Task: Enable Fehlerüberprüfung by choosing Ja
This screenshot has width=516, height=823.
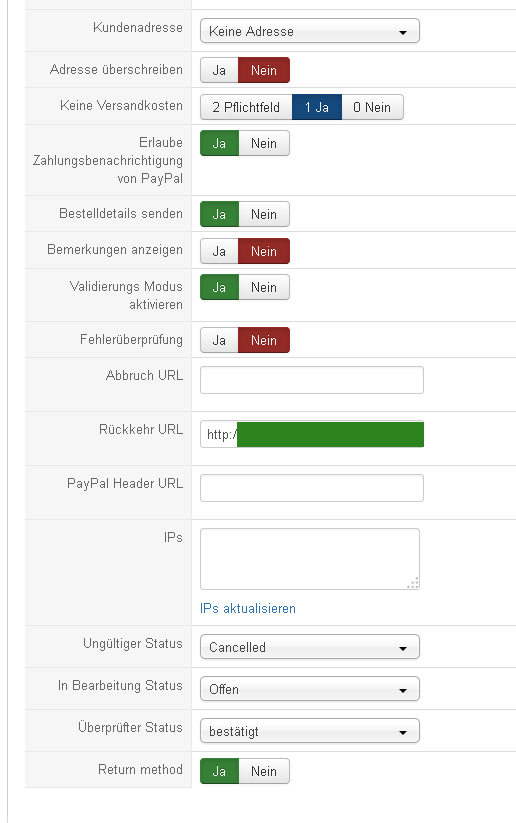Action: [x=219, y=340]
